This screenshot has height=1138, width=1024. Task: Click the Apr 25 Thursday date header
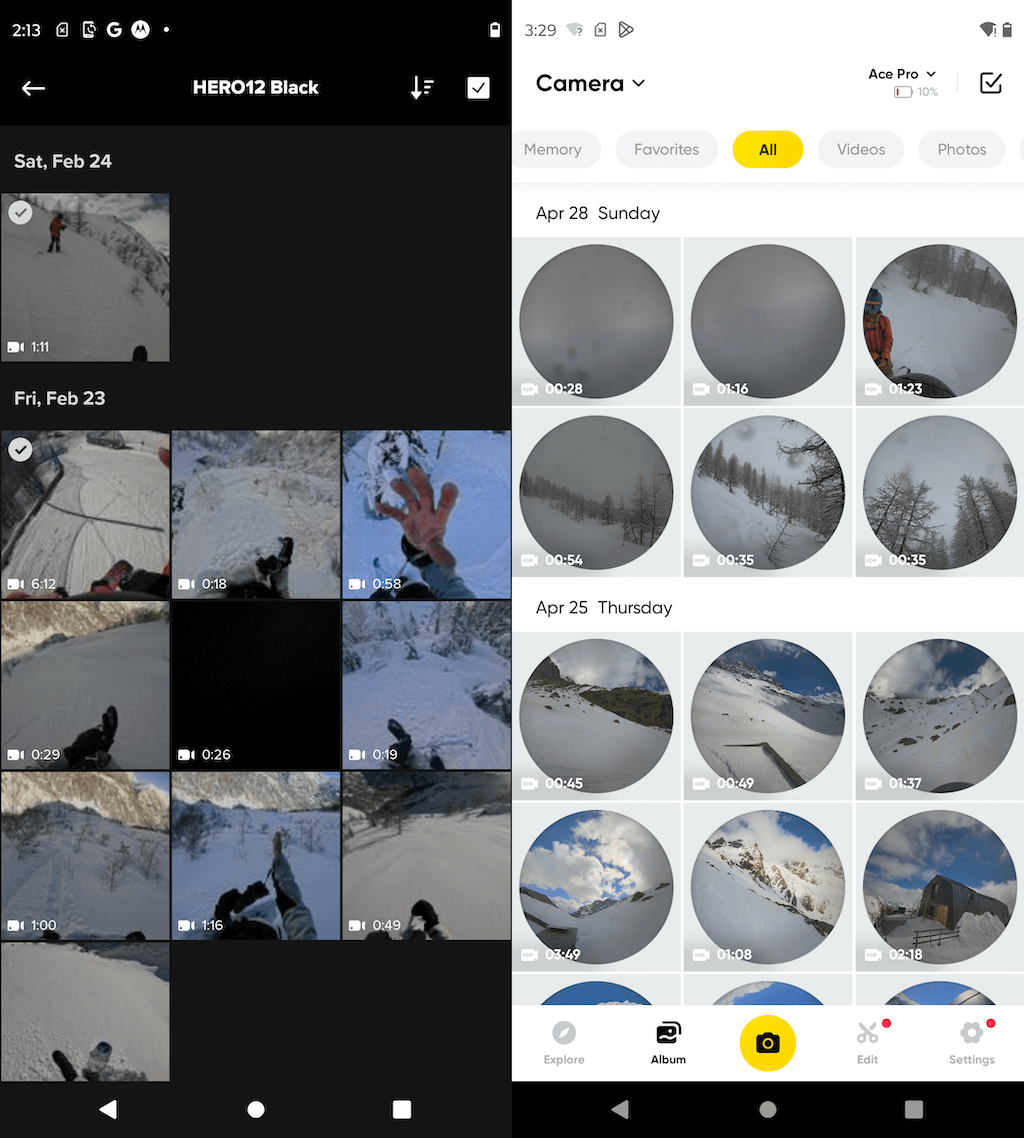pyautogui.click(x=604, y=607)
